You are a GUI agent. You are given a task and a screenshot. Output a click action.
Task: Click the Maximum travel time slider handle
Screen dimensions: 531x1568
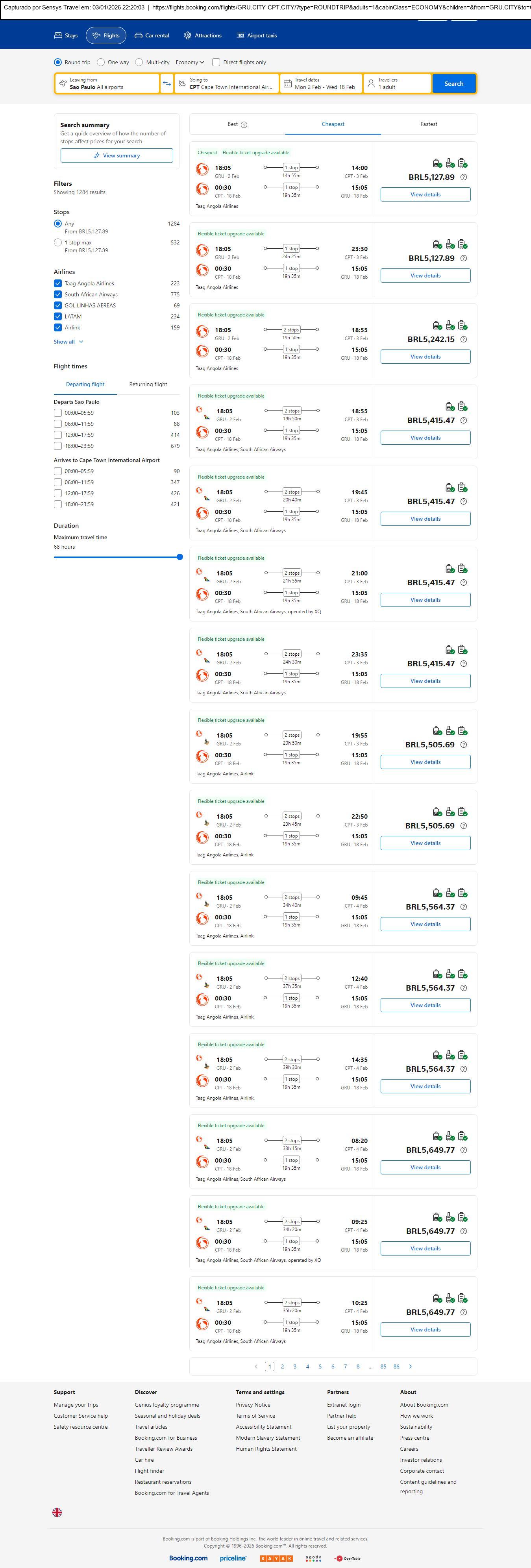pyautogui.click(x=179, y=557)
